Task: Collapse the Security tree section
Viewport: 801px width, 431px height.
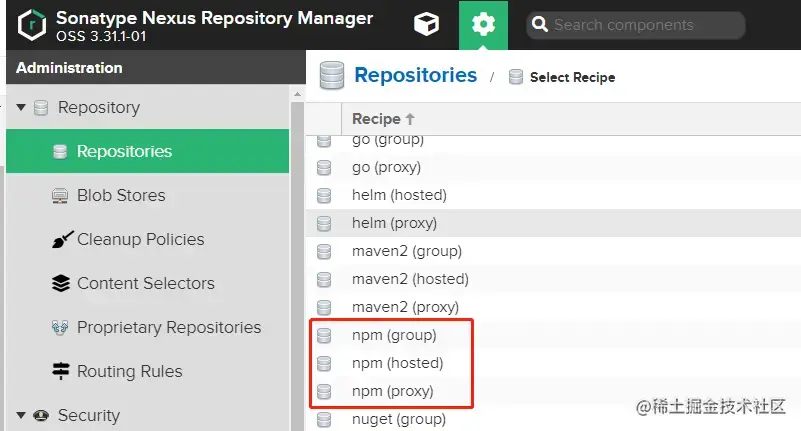Action: pos(21,415)
